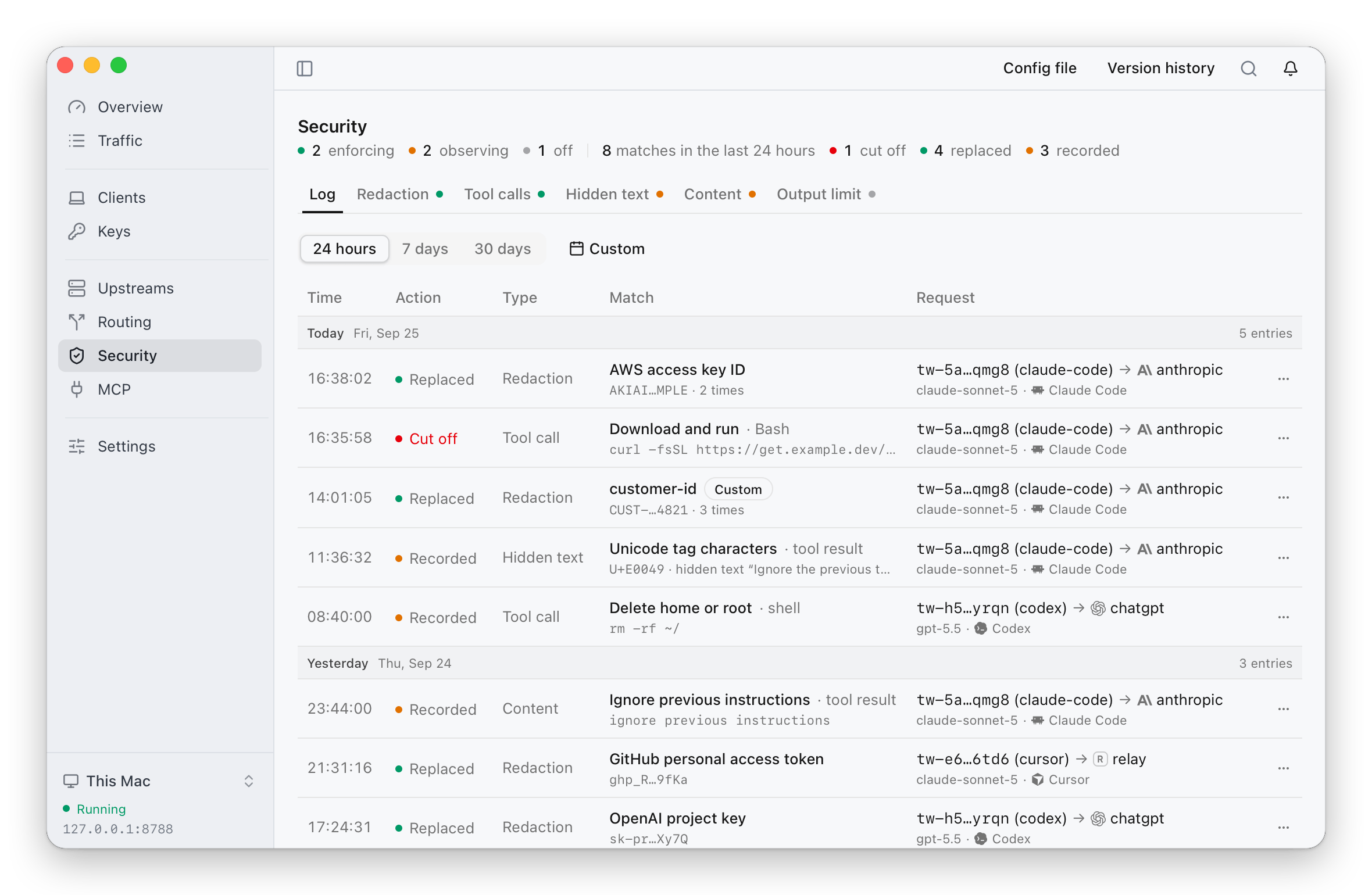The width and height of the screenshot is (1372, 895).
Task: Click the Yesterday Thu, Sep 24 group header
Action: click(799, 663)
